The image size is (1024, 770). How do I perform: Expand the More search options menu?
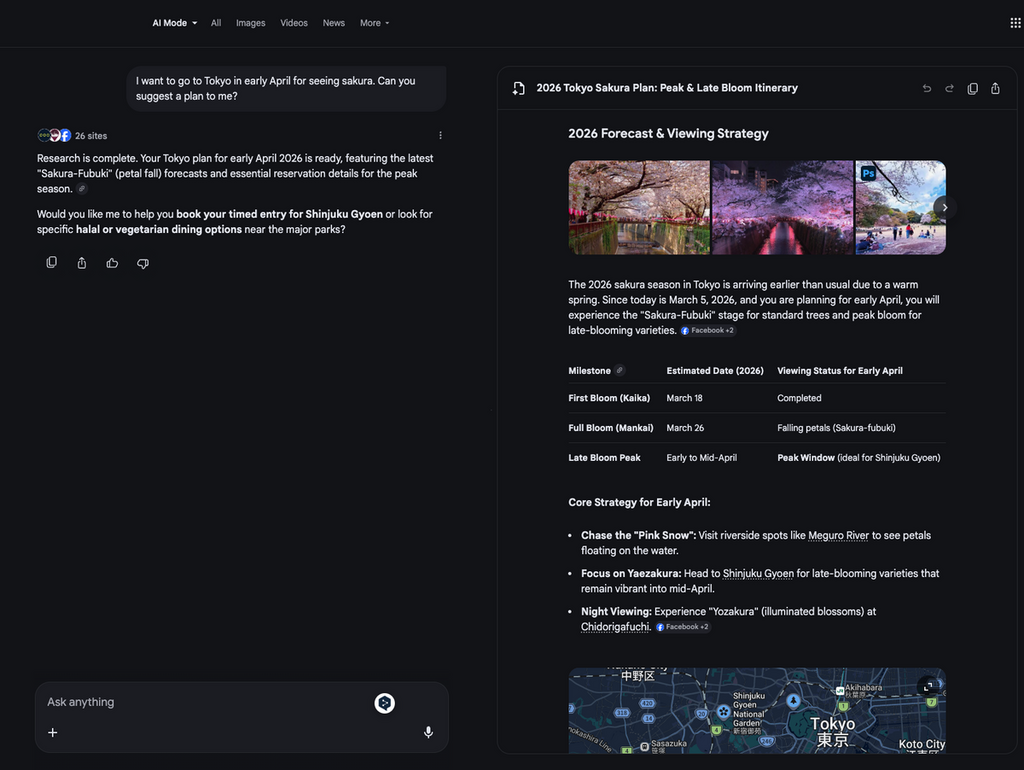[x=374, y=23]
